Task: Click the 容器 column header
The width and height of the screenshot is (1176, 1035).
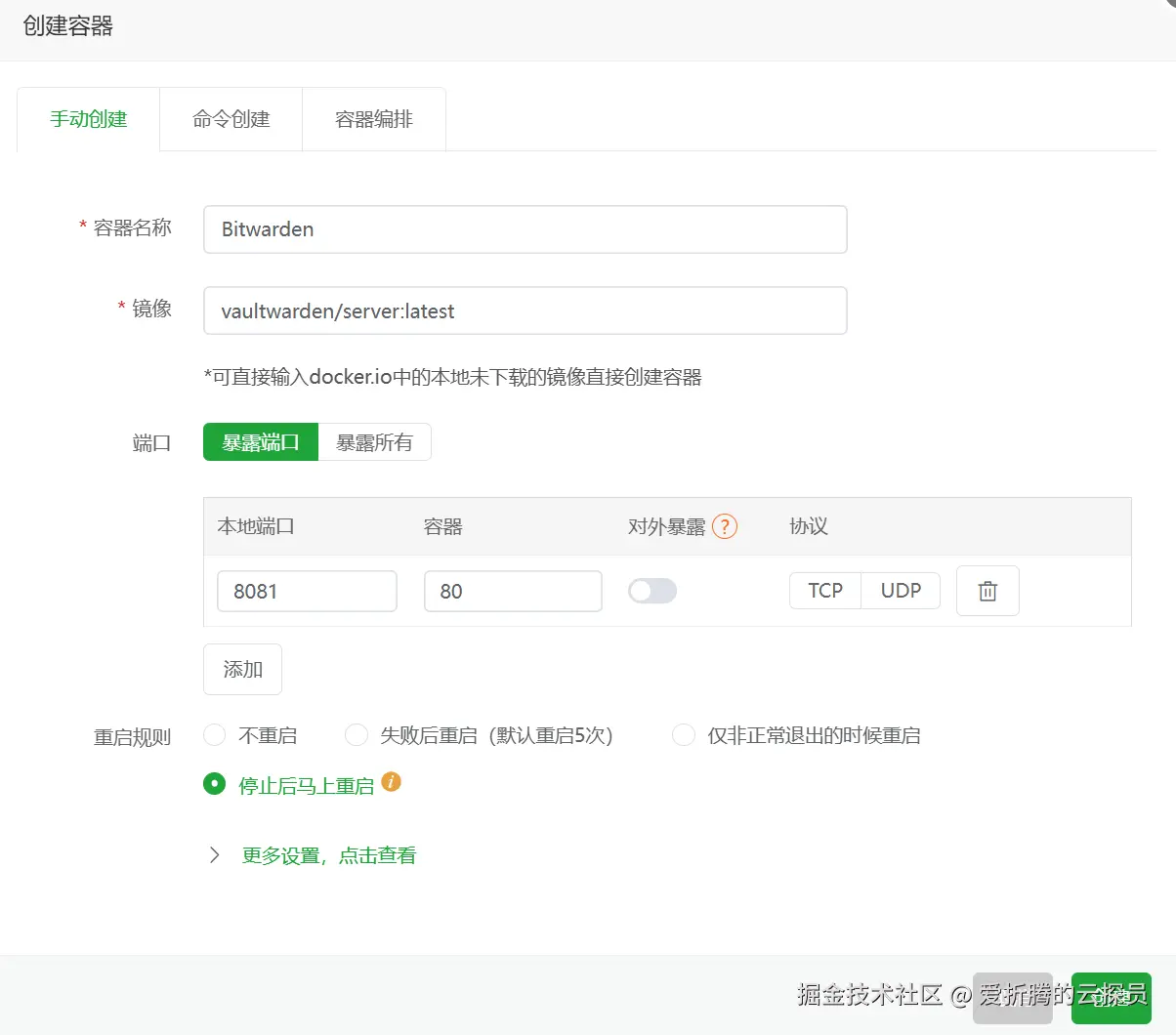Action: 443,526
